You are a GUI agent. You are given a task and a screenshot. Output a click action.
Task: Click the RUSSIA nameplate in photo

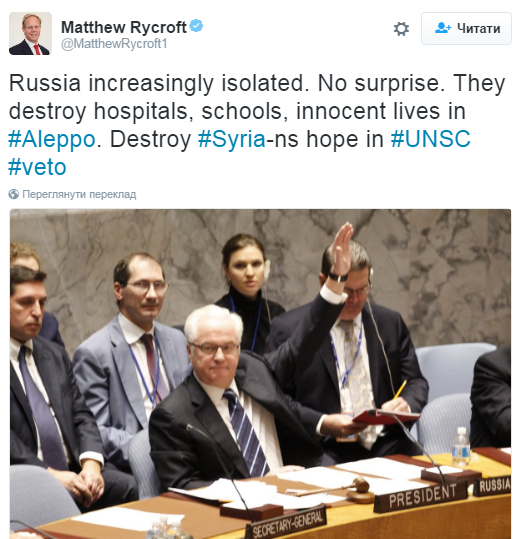click(x=493, y=485)
